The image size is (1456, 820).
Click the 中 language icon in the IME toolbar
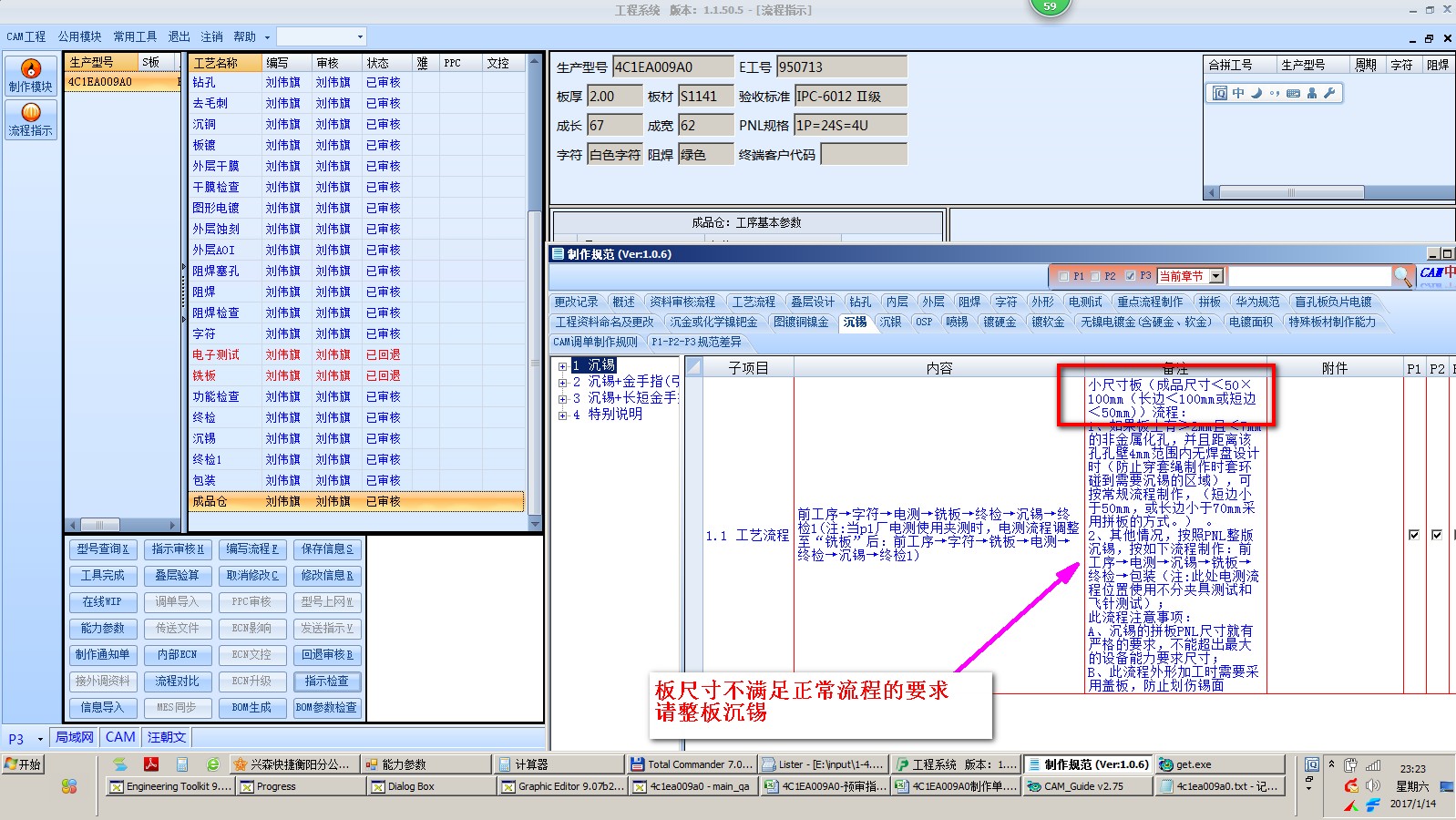coord(1238,93)
